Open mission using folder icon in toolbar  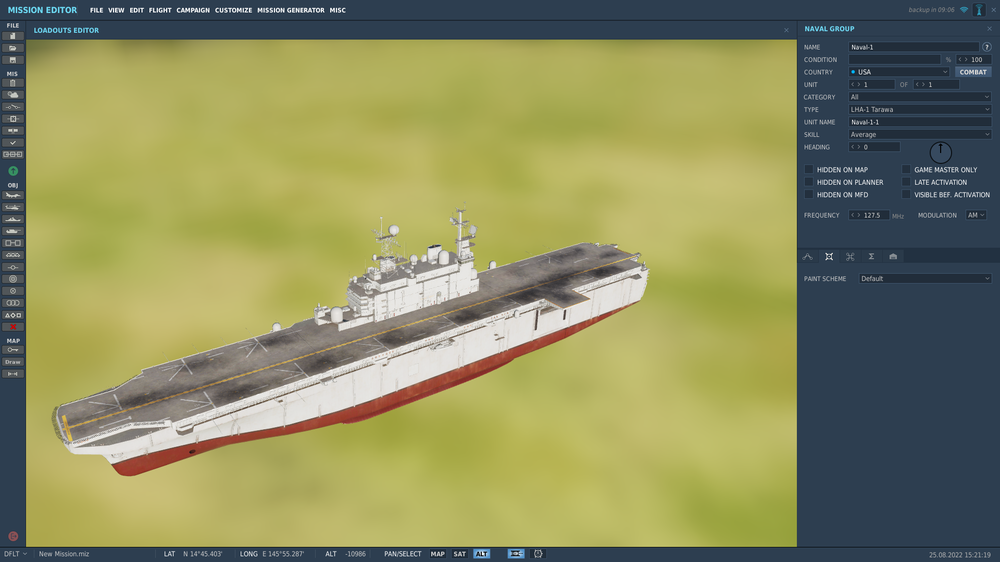13,48
